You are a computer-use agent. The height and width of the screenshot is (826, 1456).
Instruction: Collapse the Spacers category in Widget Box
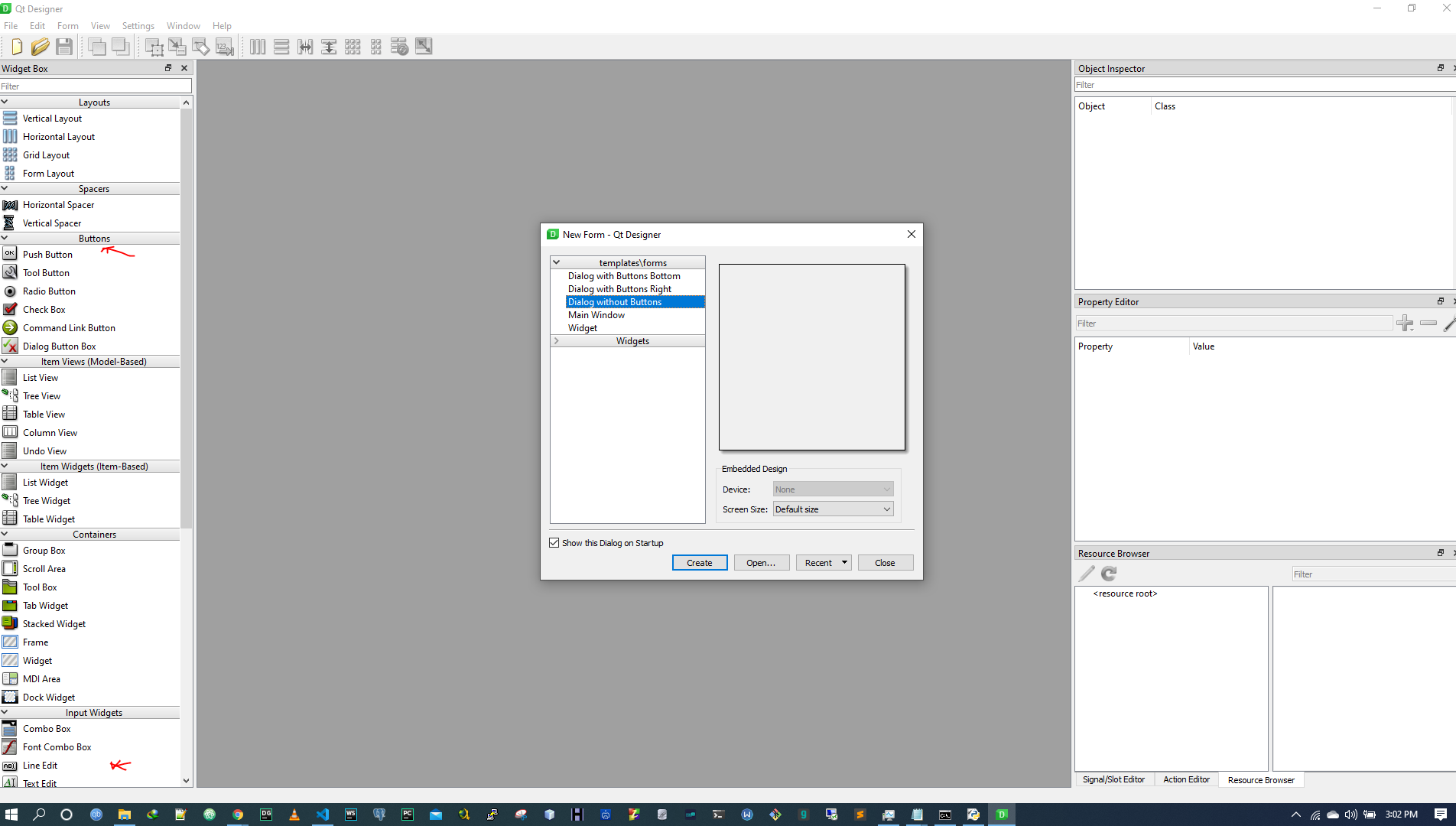[5, 188]
